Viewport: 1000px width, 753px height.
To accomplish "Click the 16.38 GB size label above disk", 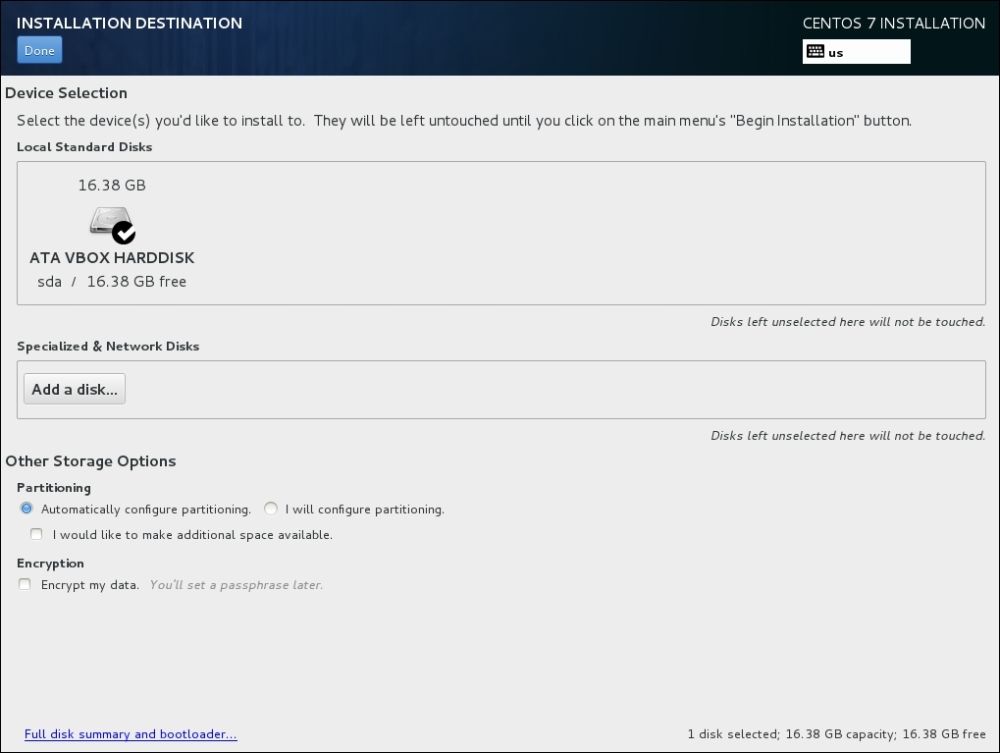I will pos(112,185).
